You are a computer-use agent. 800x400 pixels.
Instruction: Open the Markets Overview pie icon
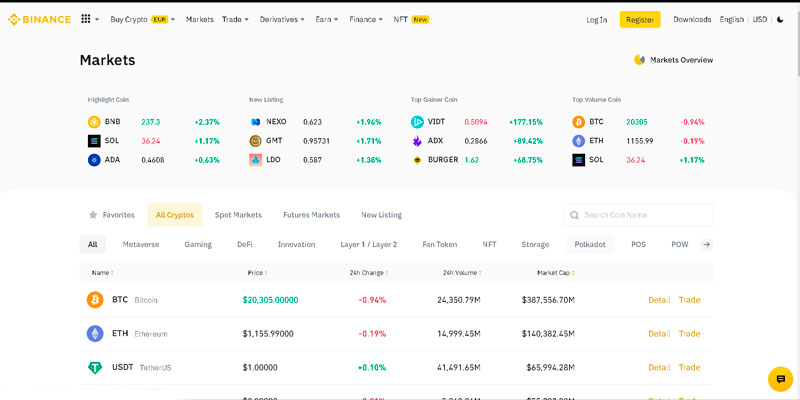coord(639,60)
